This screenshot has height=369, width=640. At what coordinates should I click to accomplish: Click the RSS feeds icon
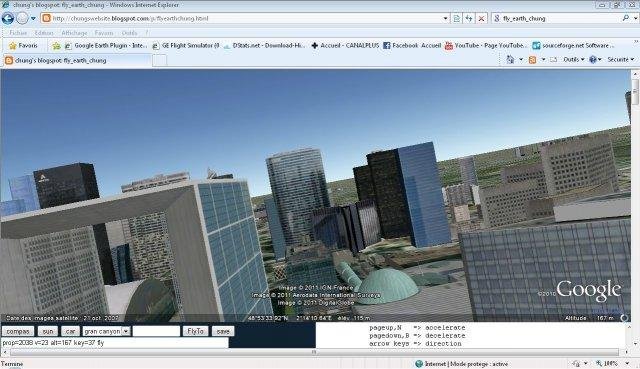(x=533, y=60)
